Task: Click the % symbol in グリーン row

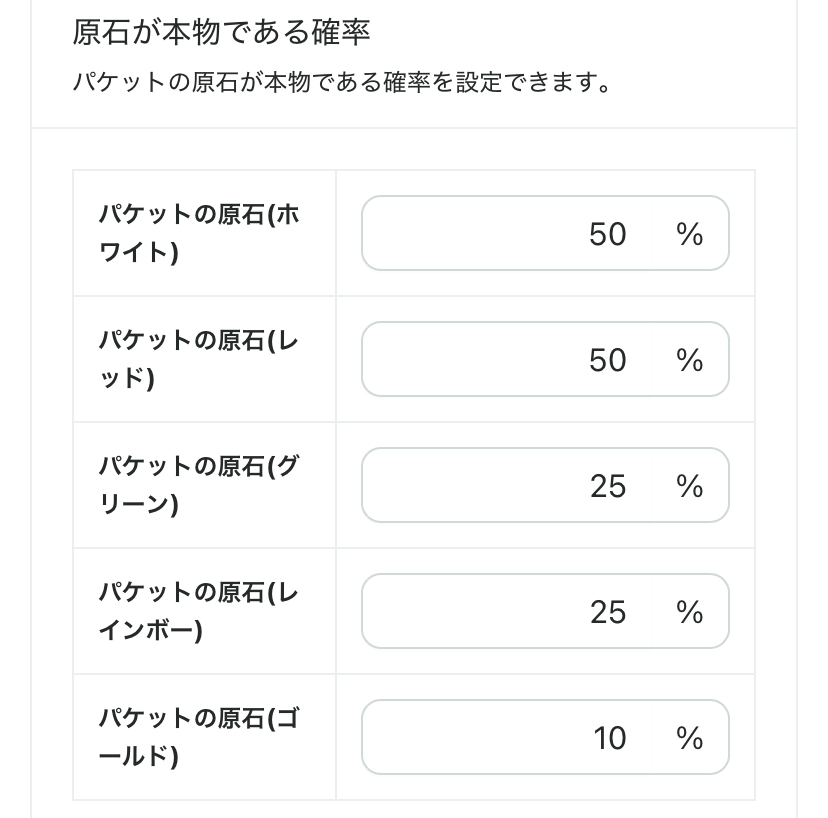Action: pyautogui.click(x=690, y=486)
